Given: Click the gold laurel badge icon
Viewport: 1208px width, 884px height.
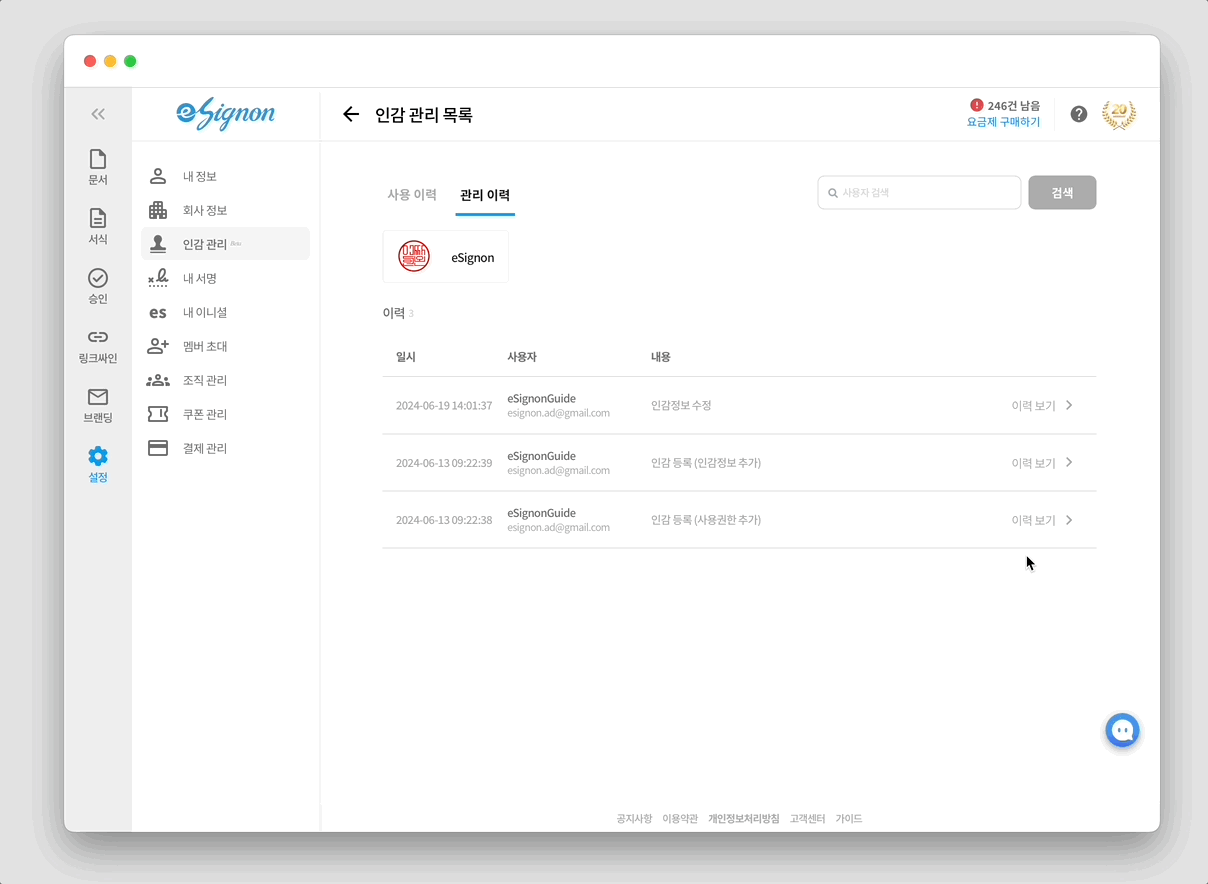Looking at the screenshot, I should point(1119,114).
